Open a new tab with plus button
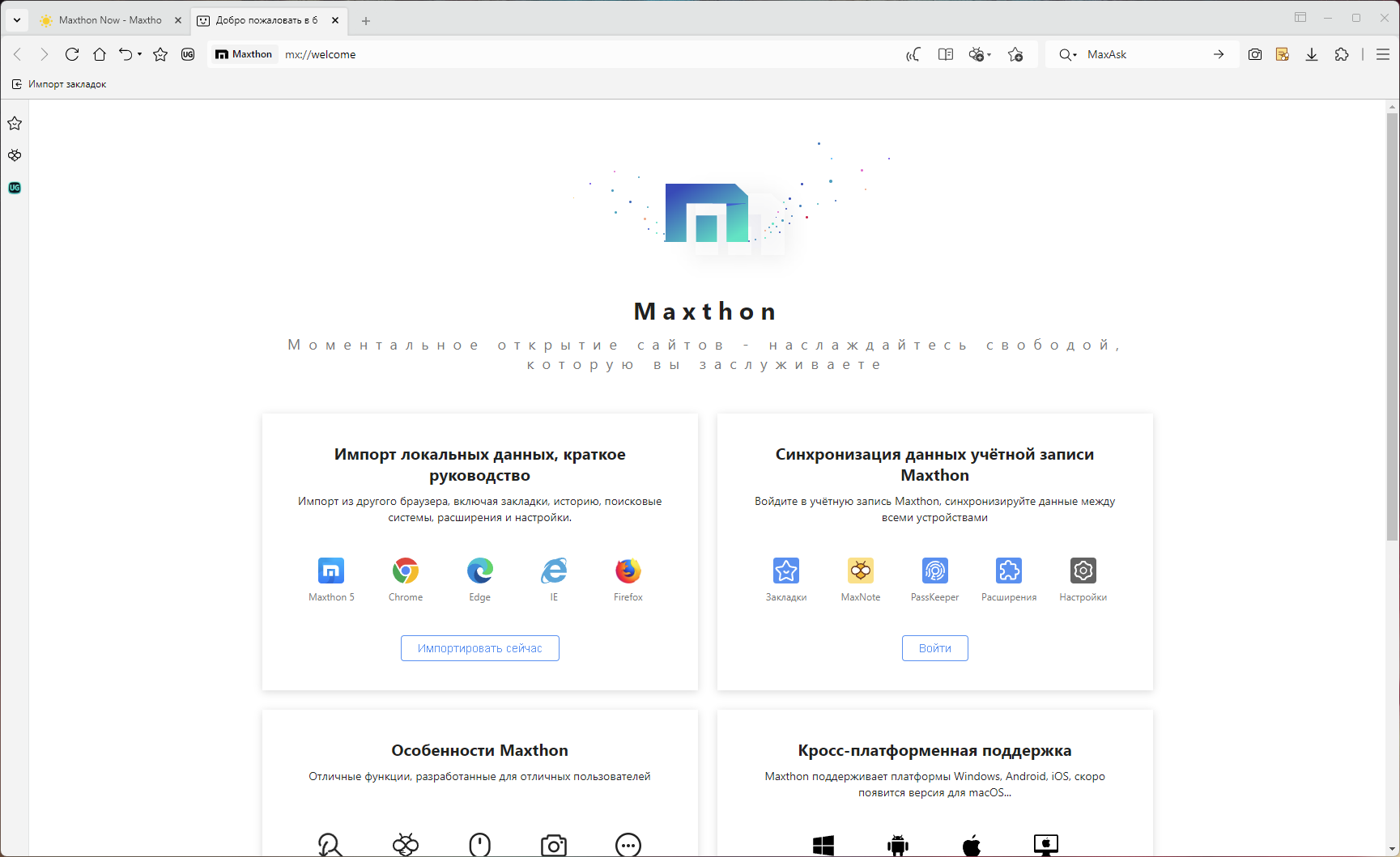Screen dimensions: 1400x857 tap(366, 21)
